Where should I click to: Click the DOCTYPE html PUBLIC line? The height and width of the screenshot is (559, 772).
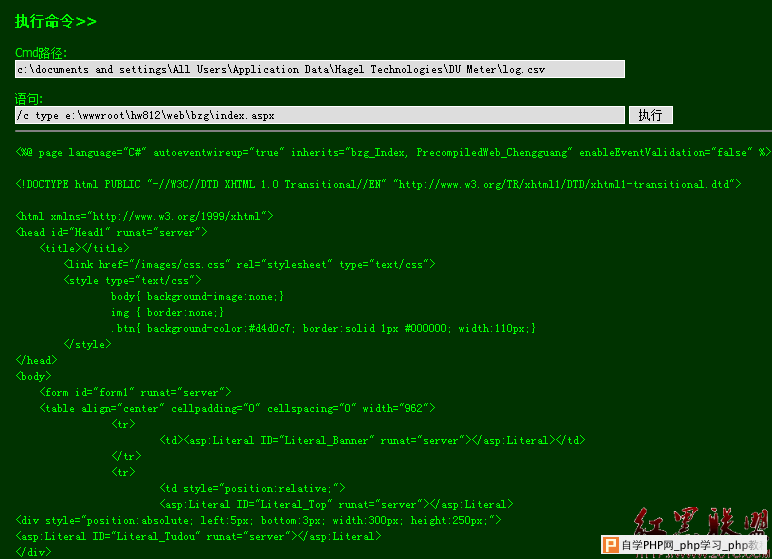point(378,184)
